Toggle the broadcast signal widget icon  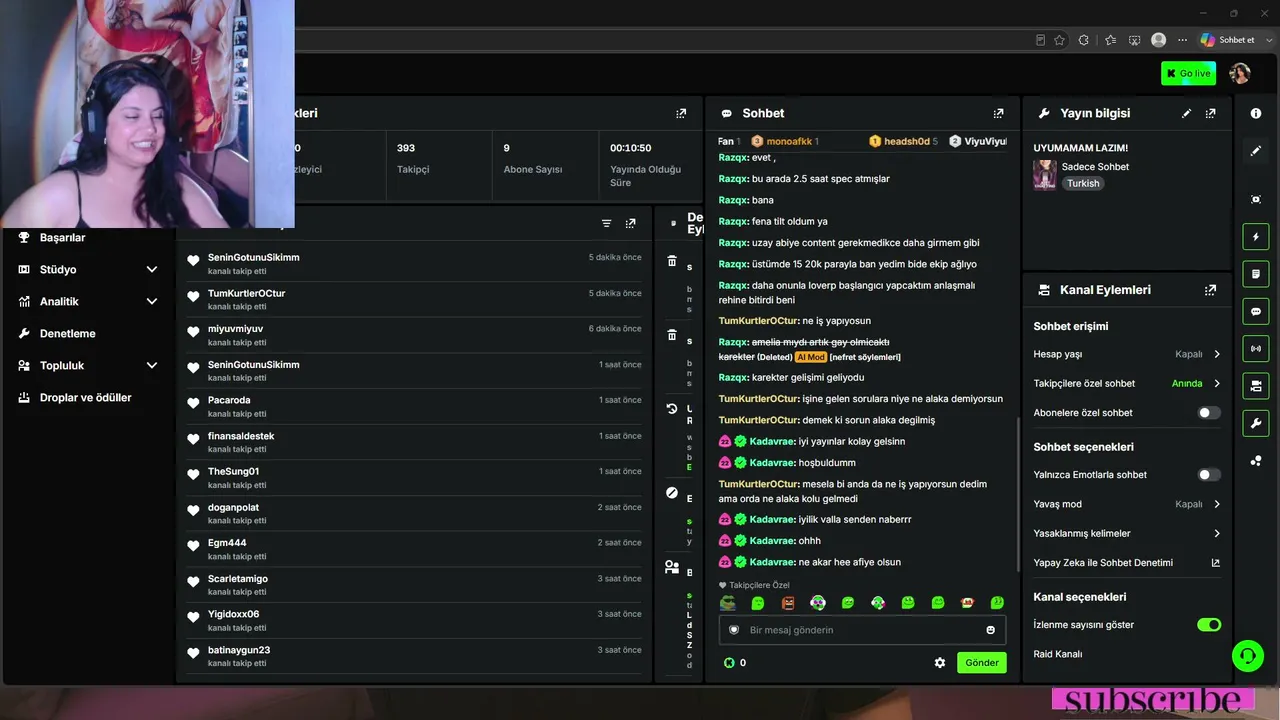1256,348
